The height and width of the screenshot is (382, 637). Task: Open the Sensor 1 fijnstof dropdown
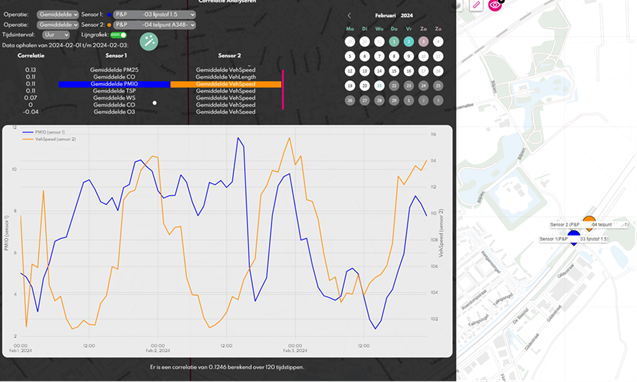click(x=154, y=15)
